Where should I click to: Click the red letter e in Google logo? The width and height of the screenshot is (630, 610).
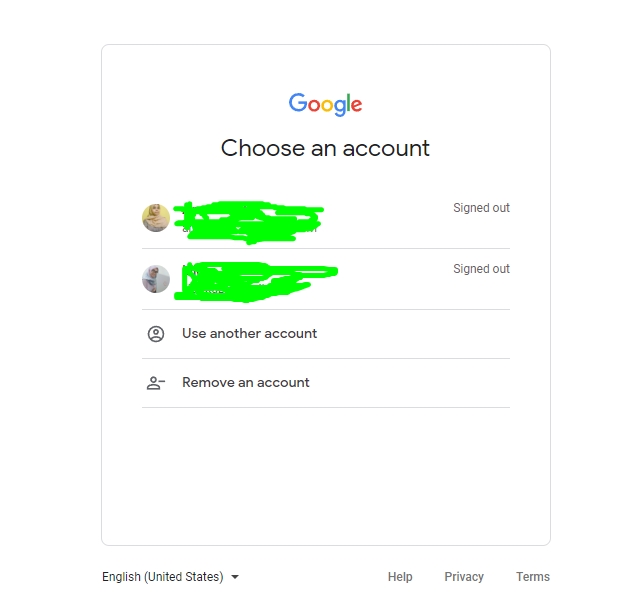click(357, 105)
